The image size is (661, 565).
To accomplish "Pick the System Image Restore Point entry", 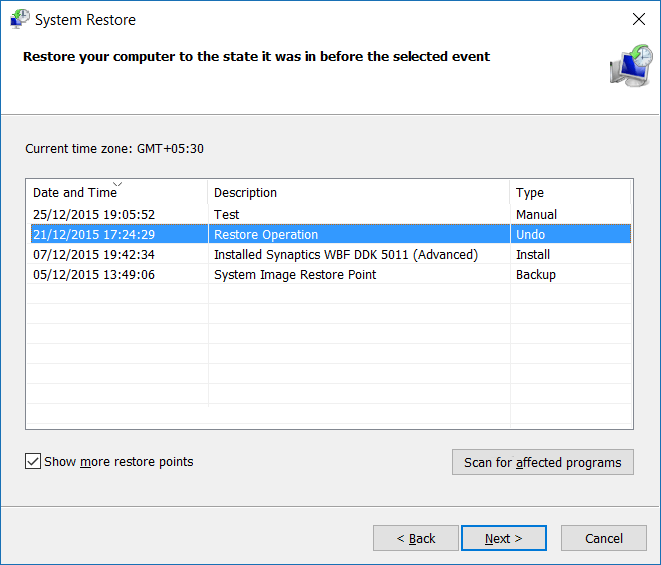I will coord(295,275).
